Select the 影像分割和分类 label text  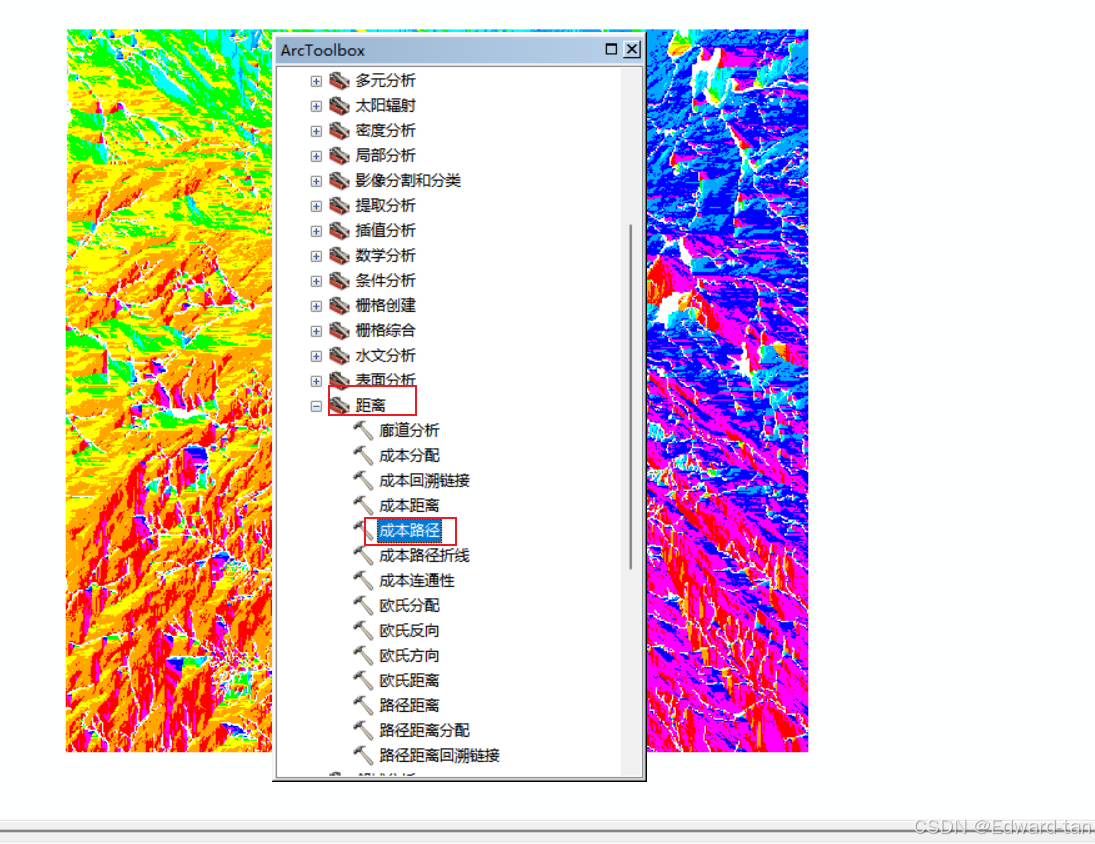pos(408,181)
